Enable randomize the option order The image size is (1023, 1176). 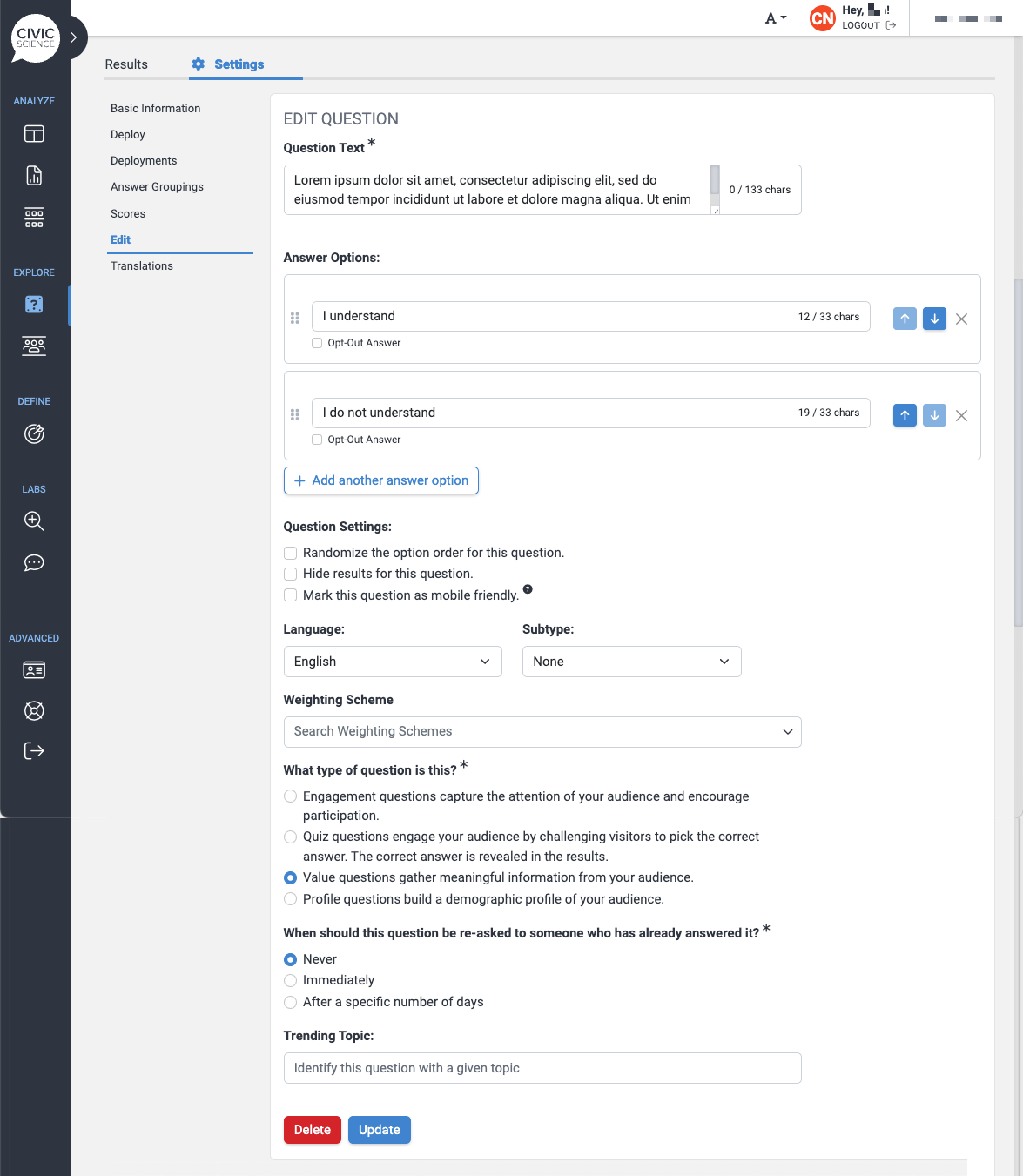coord(291,554)
